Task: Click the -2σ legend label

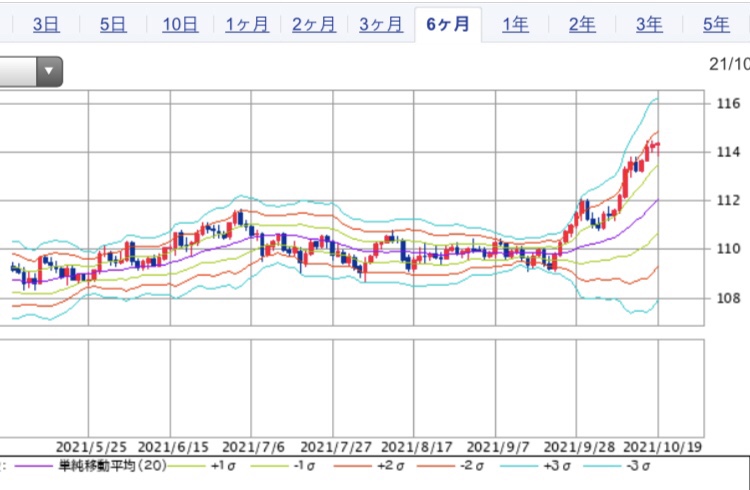Action: [472, 465]
